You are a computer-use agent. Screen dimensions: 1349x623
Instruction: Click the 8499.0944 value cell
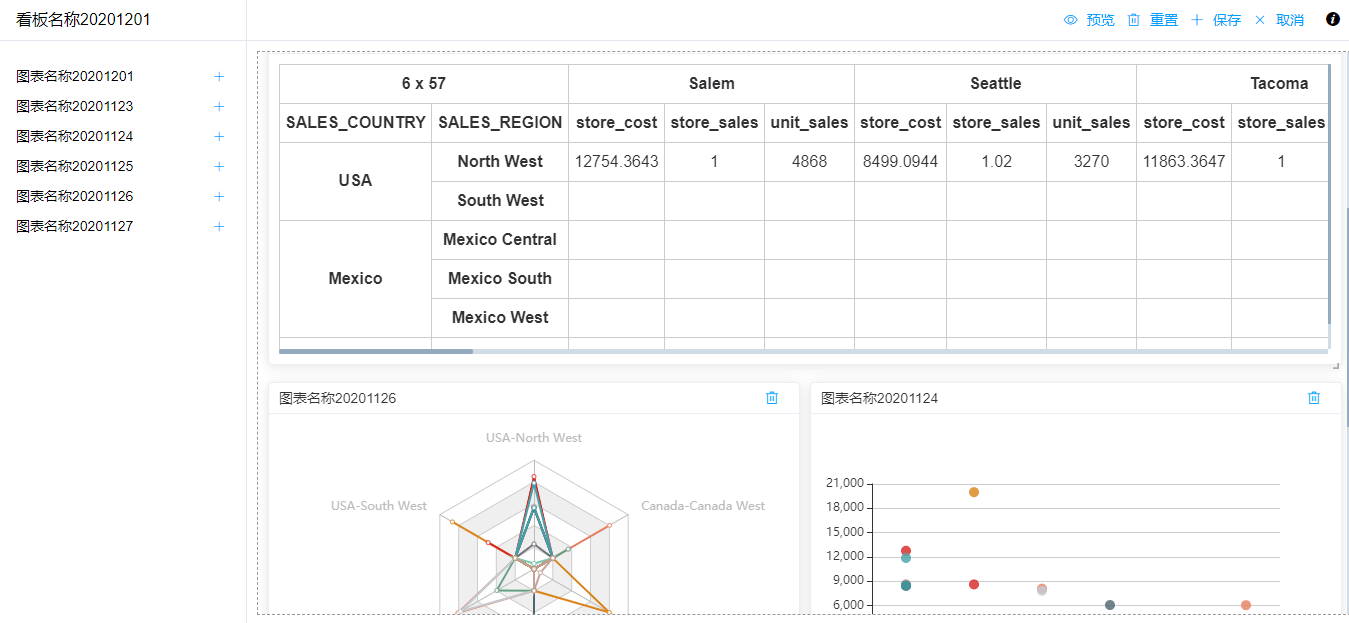(901, 162)
